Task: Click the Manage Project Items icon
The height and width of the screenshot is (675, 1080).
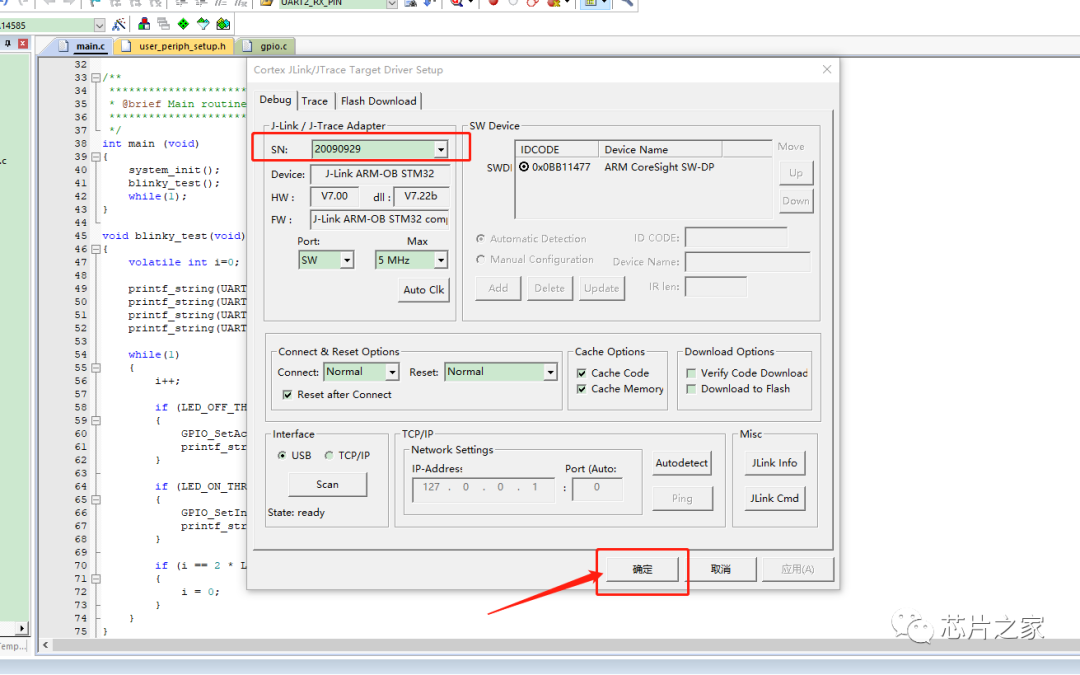Action: [145, 24]
